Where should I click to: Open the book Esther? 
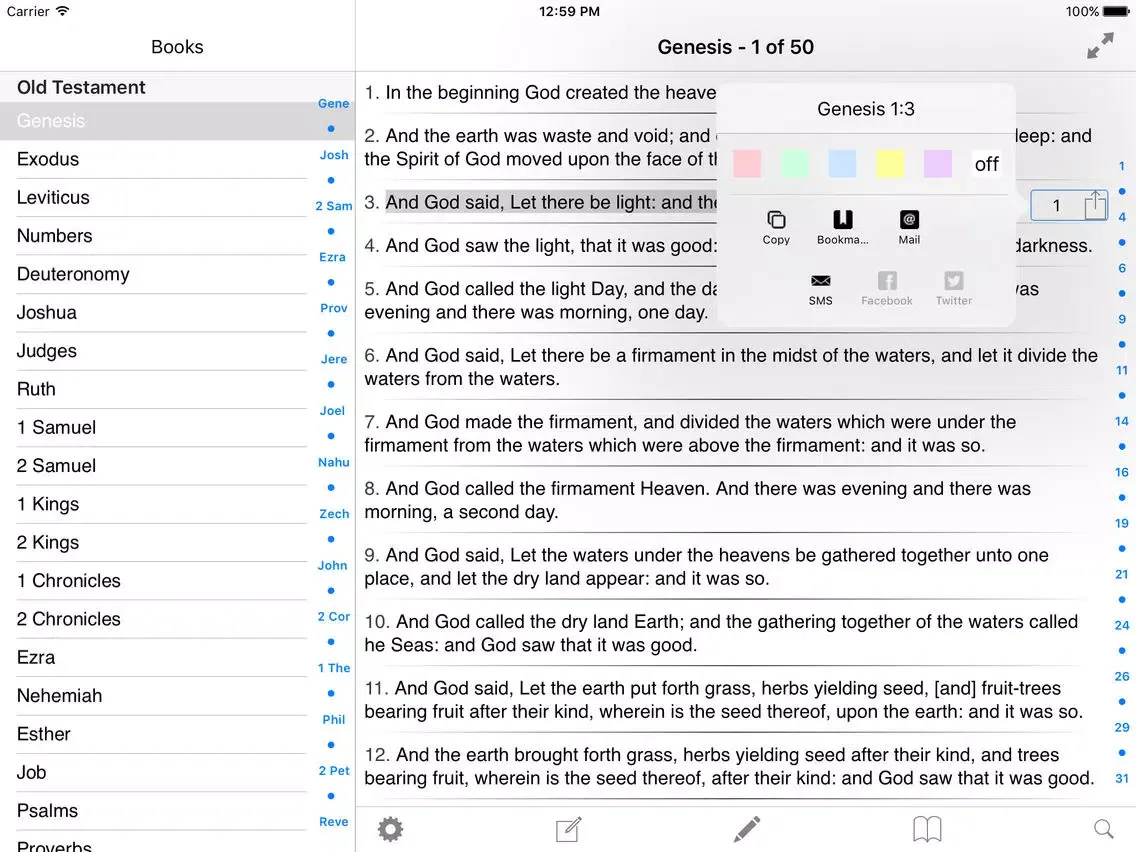154,735
